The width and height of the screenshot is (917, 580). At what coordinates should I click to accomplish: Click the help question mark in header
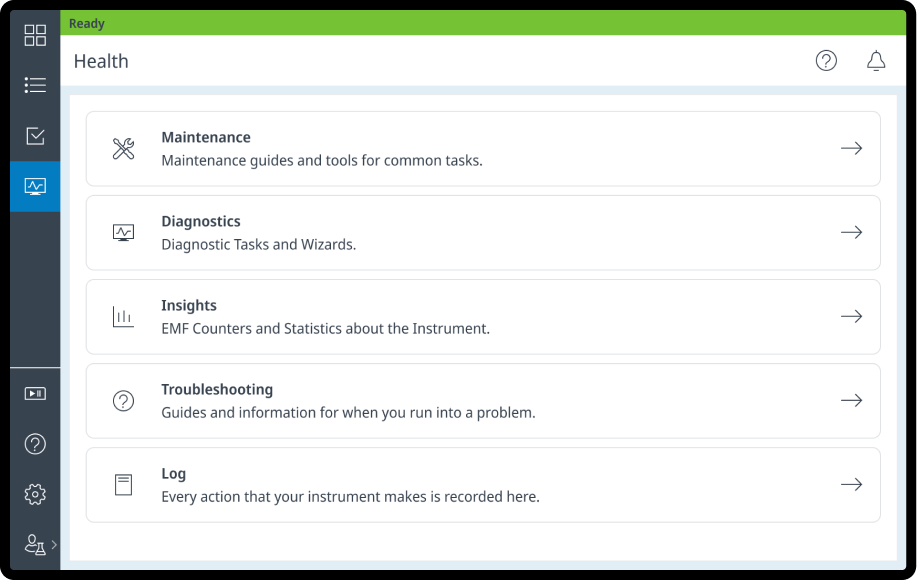click(826, 61)
